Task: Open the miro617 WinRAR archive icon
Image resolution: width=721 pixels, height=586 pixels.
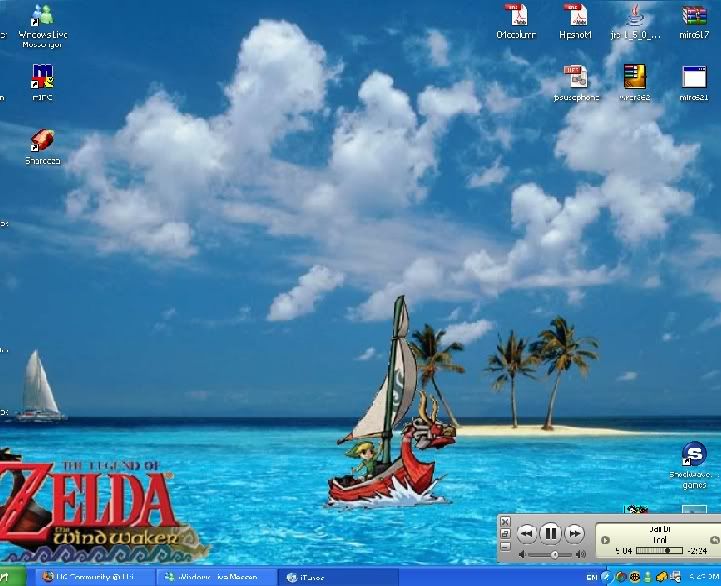Action: point(694,21)
